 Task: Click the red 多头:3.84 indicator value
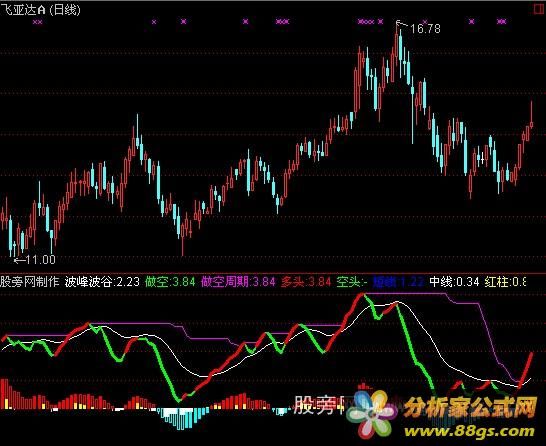point(306,282)
